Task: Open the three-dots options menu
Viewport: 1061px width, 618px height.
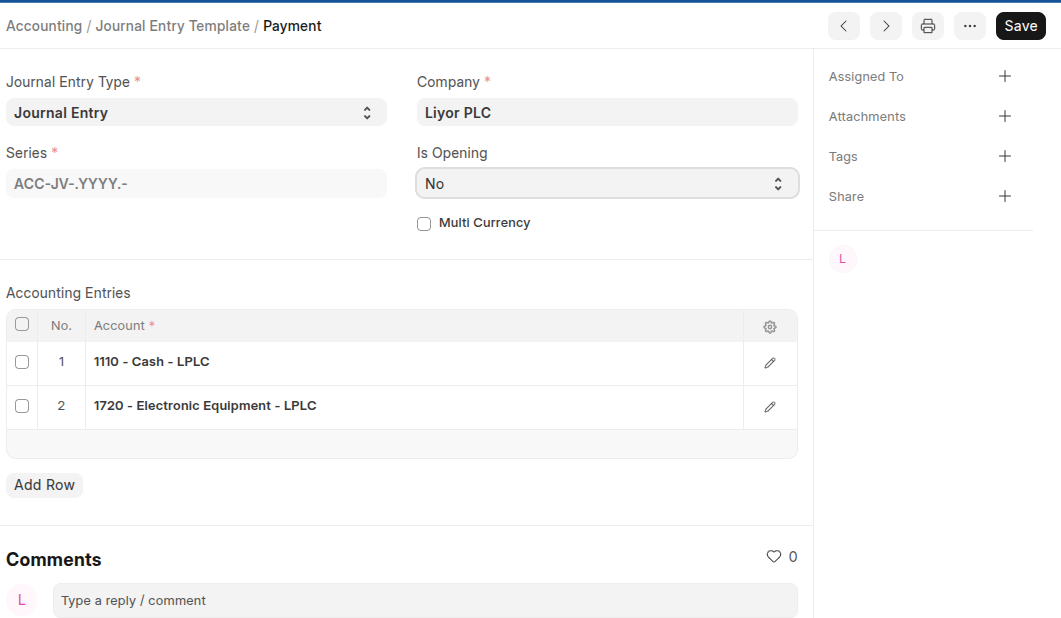Action: tap(969, 26)
